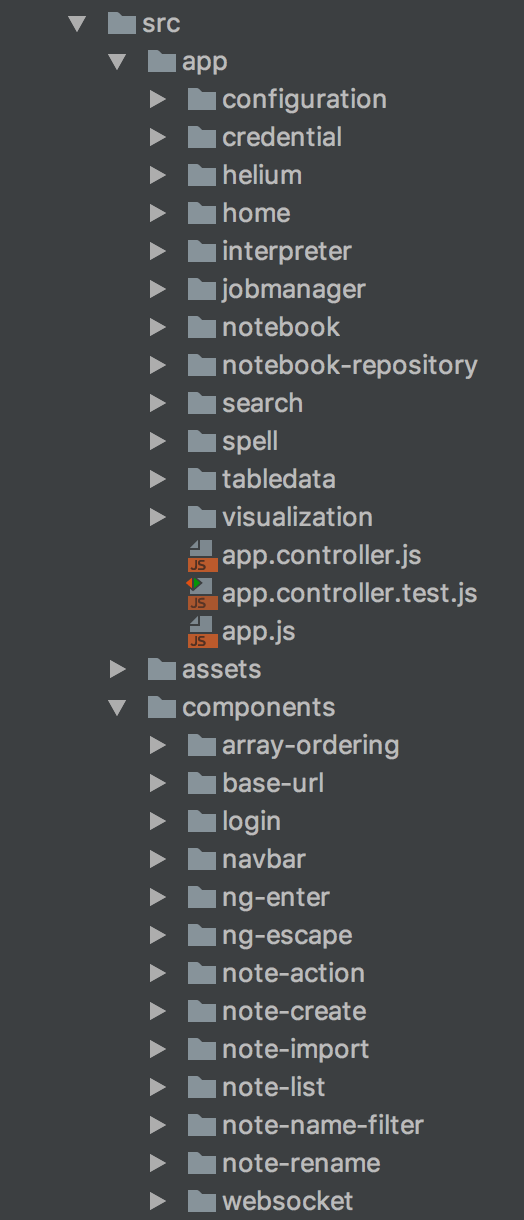Viewport: 524px width, 1220px height.
Task: Click the ng-enter folder icon
Action: coord(201,896)
